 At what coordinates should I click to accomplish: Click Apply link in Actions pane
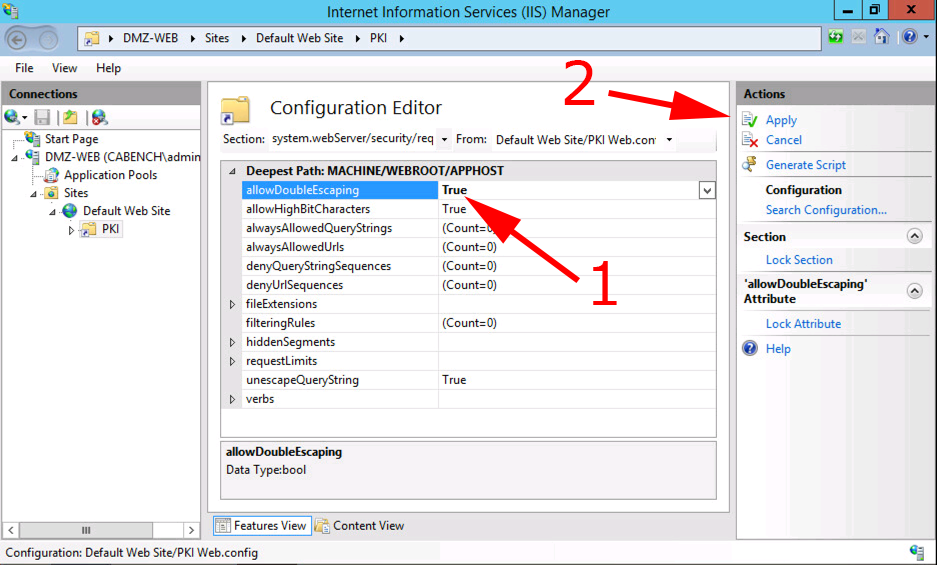(x=781, y=120)
